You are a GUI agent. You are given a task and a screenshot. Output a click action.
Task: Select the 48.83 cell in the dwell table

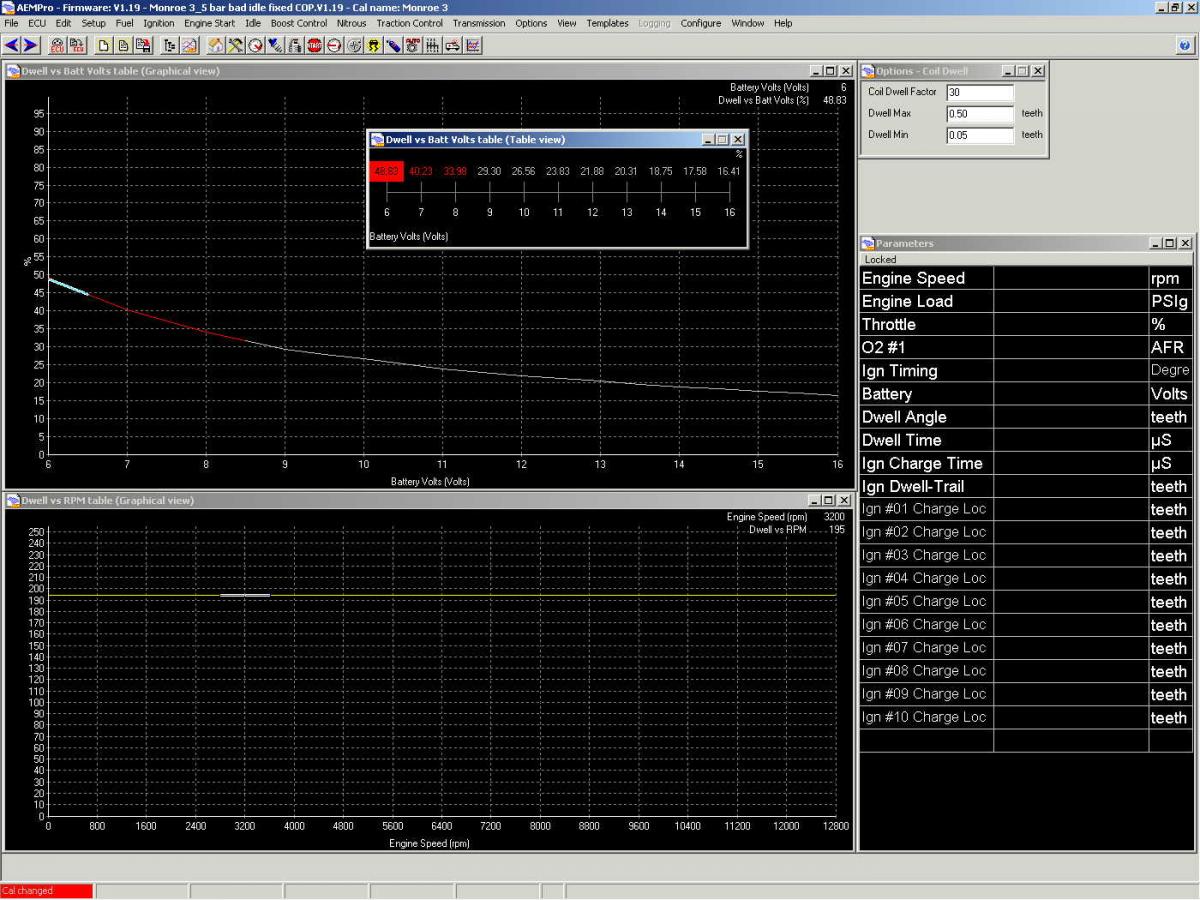(x=386, y=171)
